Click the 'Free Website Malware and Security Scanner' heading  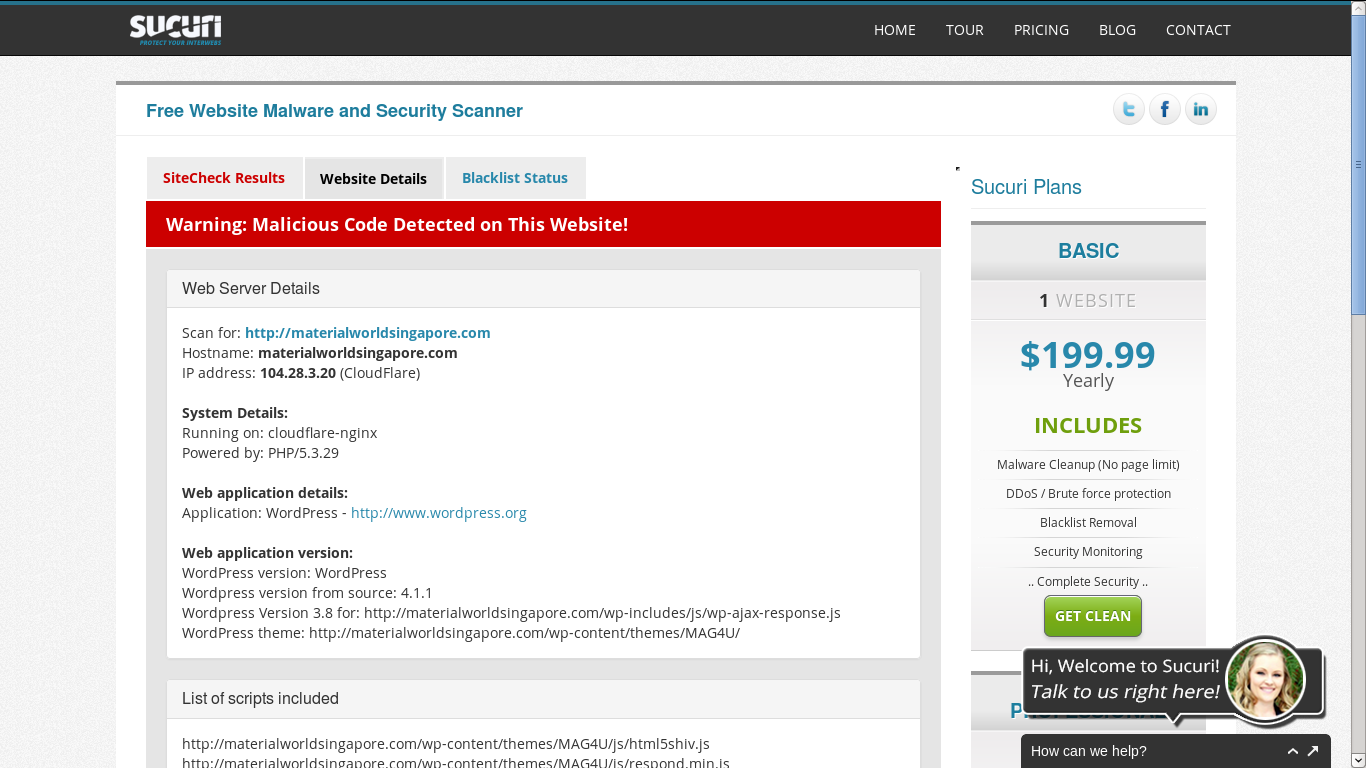coord(334,111)
